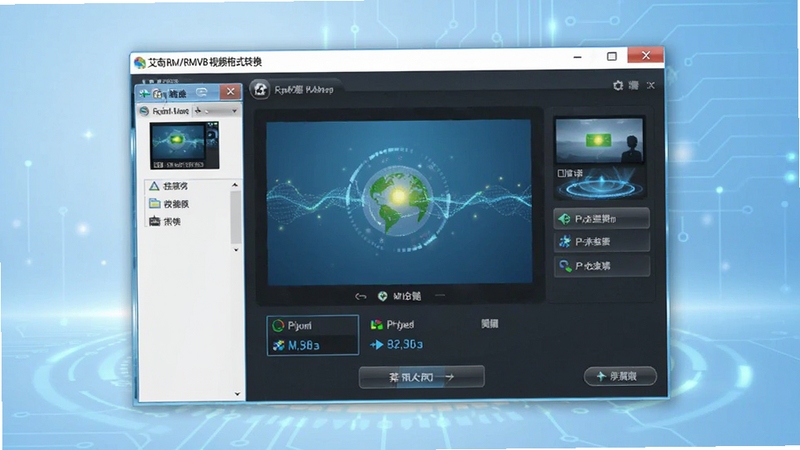This screenshot has width=800, height=450.
Task: Toggle the small checkbox under the person thumbnail
Action: point(561,173)
